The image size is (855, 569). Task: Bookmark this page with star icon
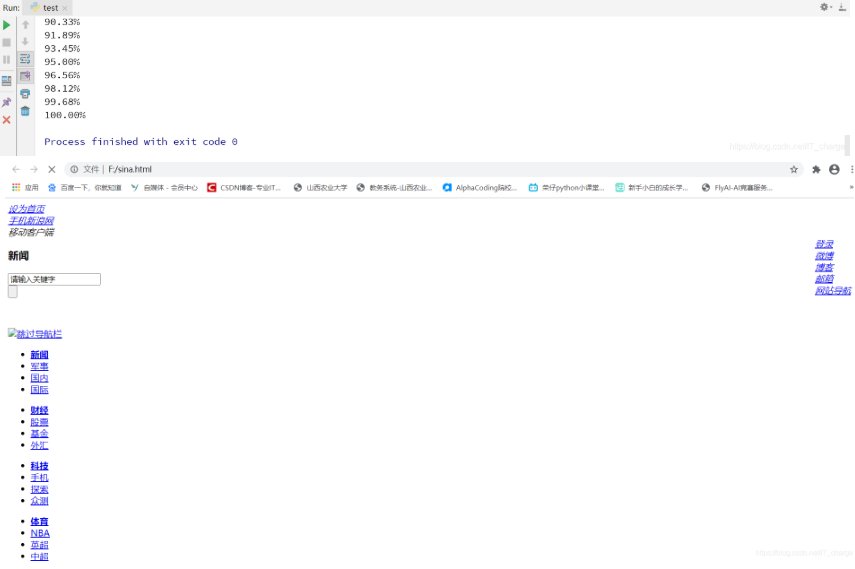[794, 170]
